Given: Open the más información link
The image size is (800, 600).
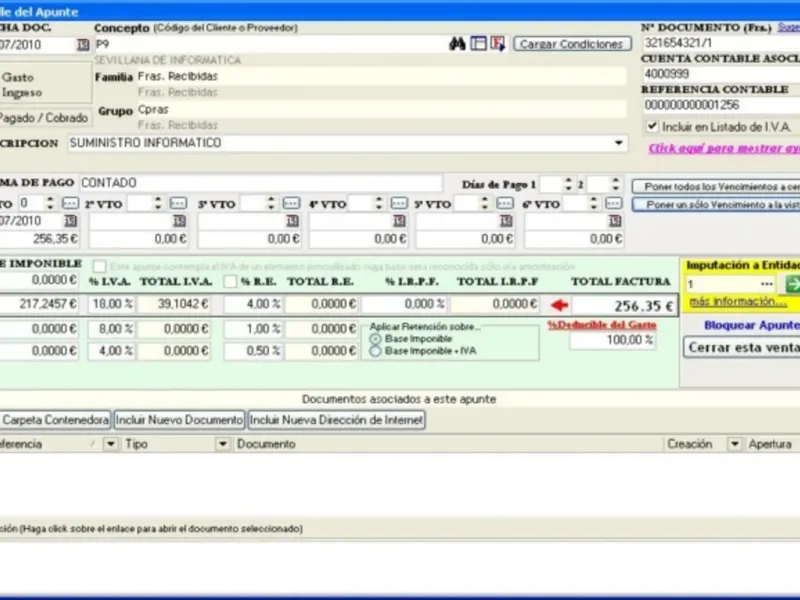Looking at the screenshot, I should 737,301.
